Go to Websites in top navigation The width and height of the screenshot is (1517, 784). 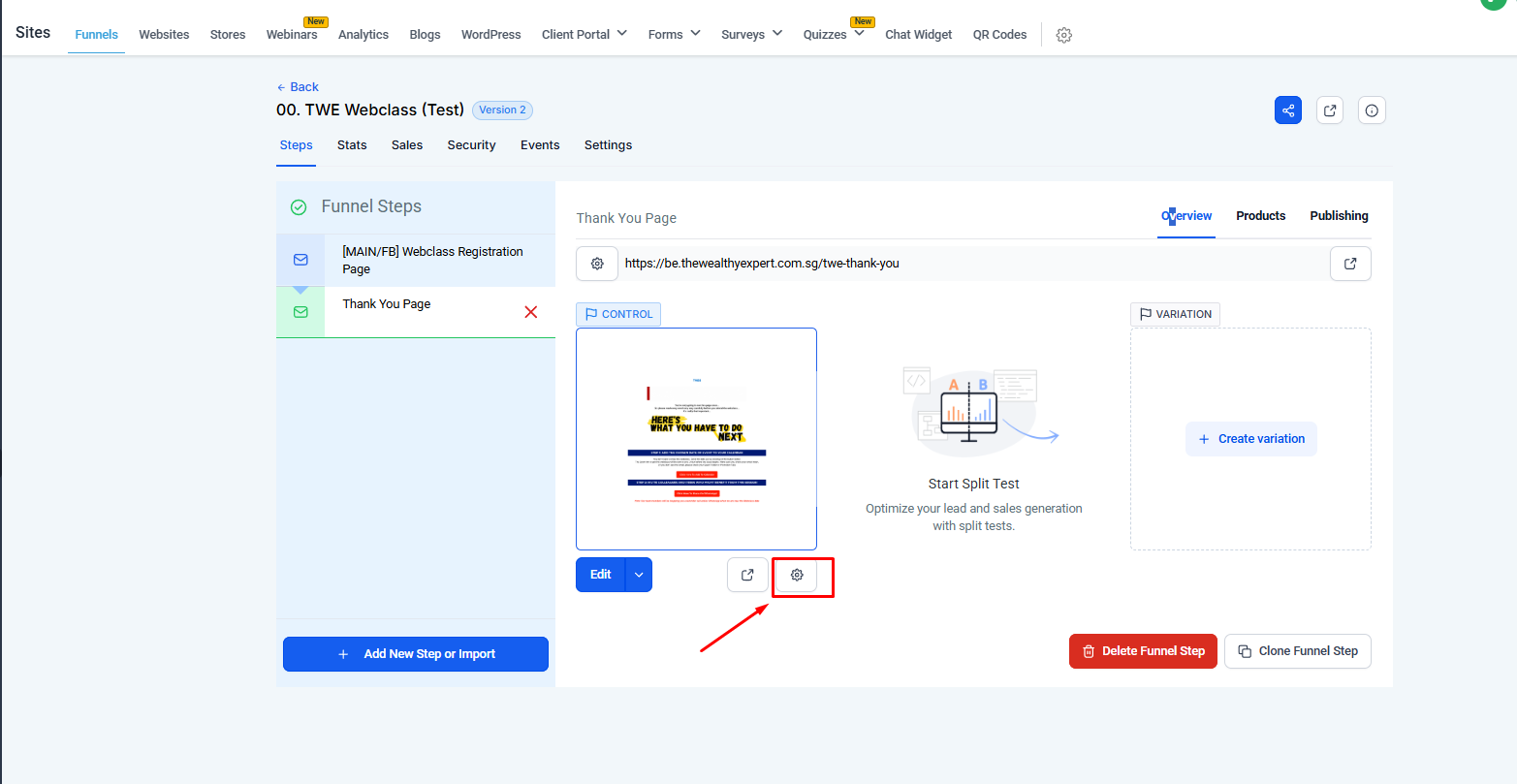pos(164,35)
